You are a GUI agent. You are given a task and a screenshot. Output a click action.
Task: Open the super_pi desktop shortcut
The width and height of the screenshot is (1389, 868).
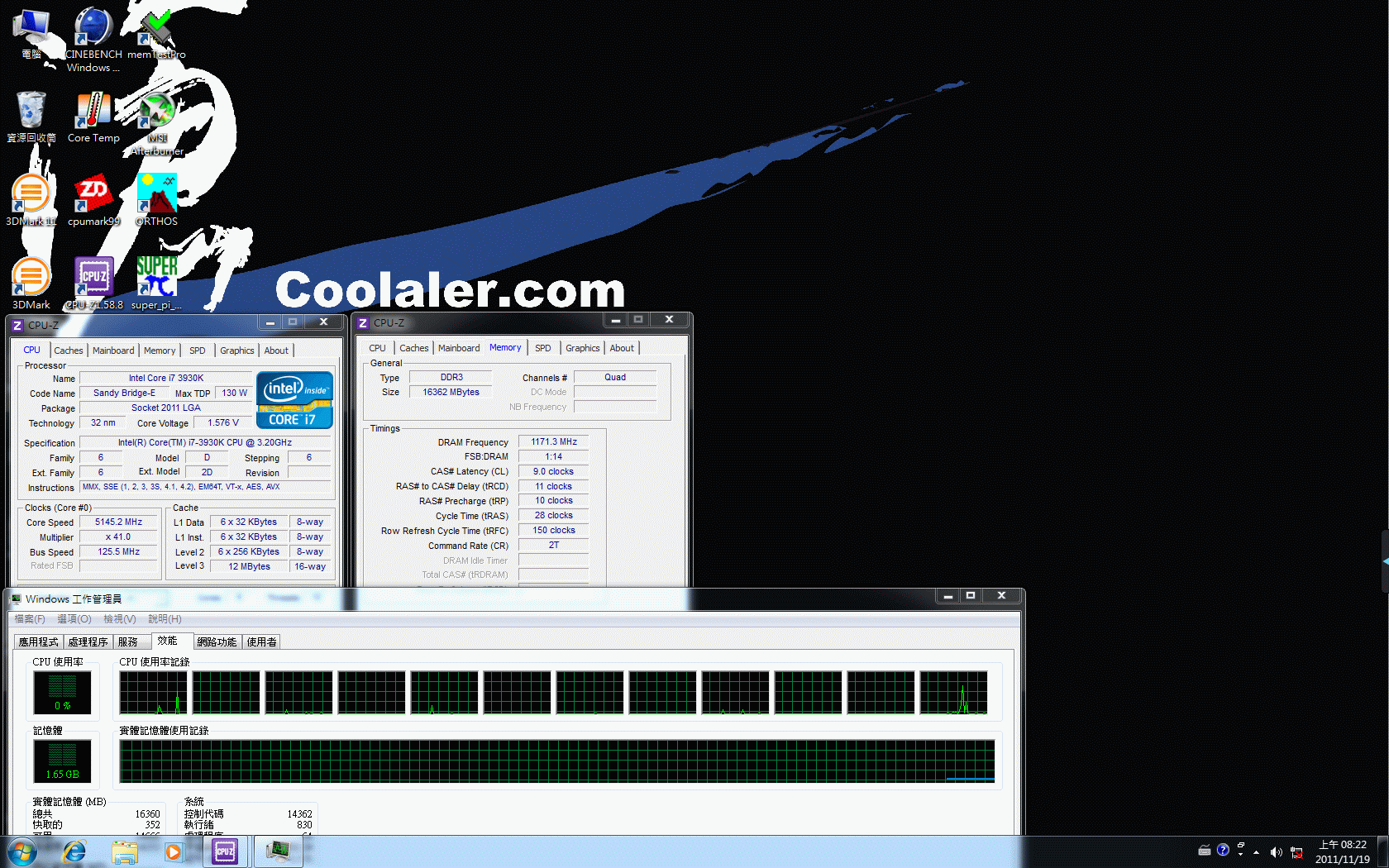pyautogui.click(x=156, y=284)
